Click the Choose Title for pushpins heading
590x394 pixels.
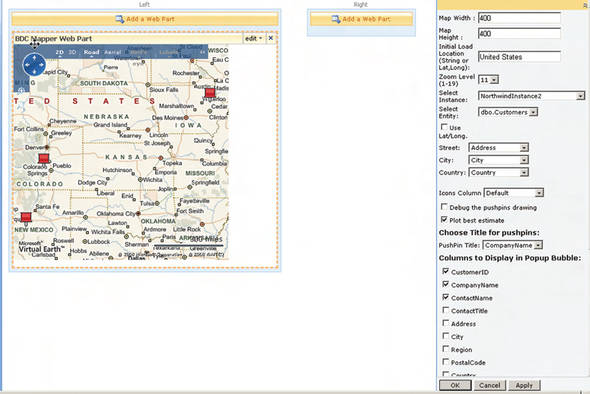[x=489, y=233]
